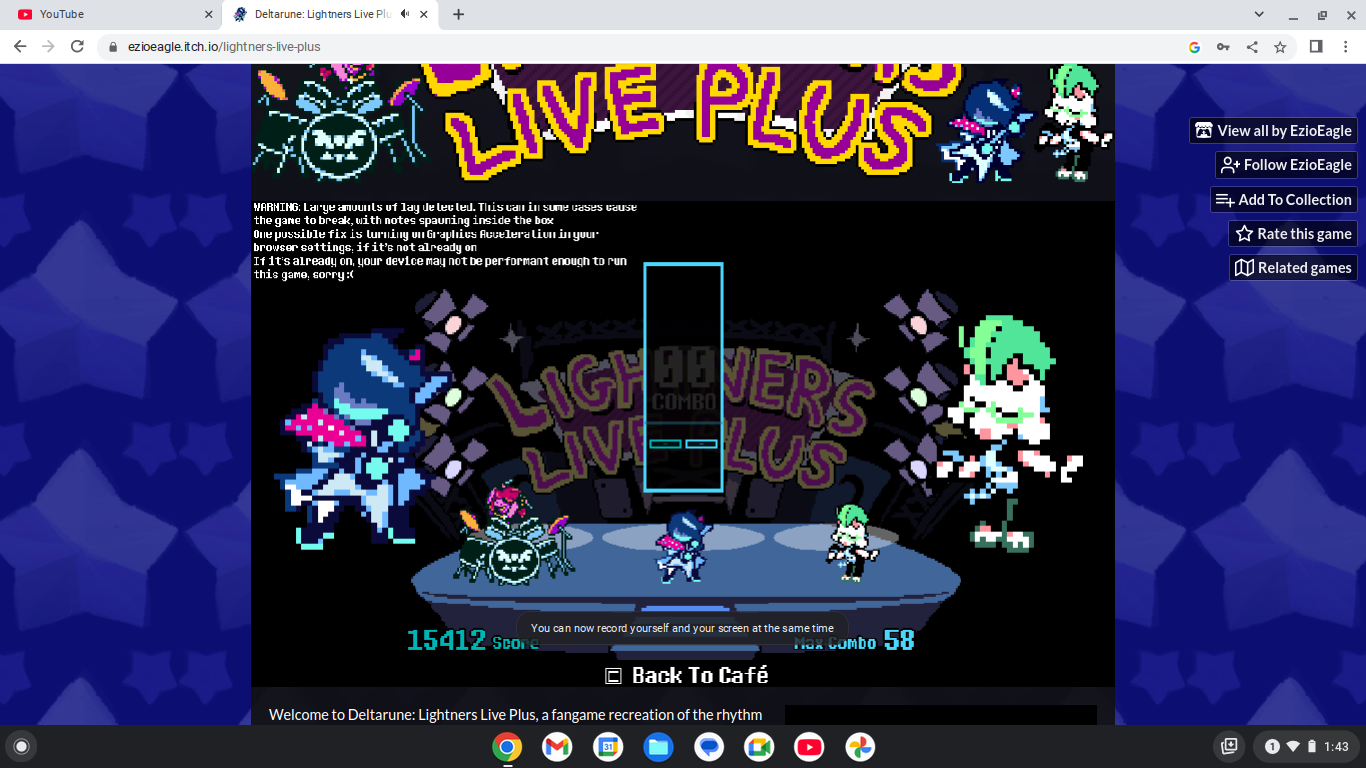This screenshot has height=768, width=1366.
Task: Rate this game
Action: 1292,234
